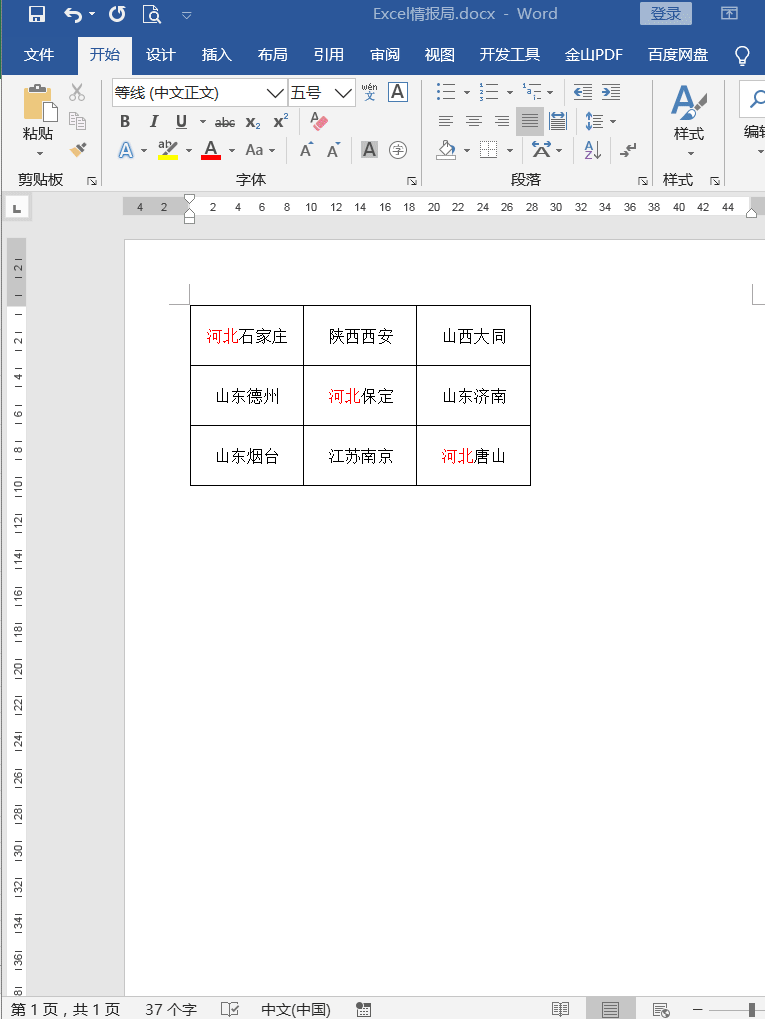Undo the last action
The height and width of the screenshot is (1019, 765).
point(73,14)
